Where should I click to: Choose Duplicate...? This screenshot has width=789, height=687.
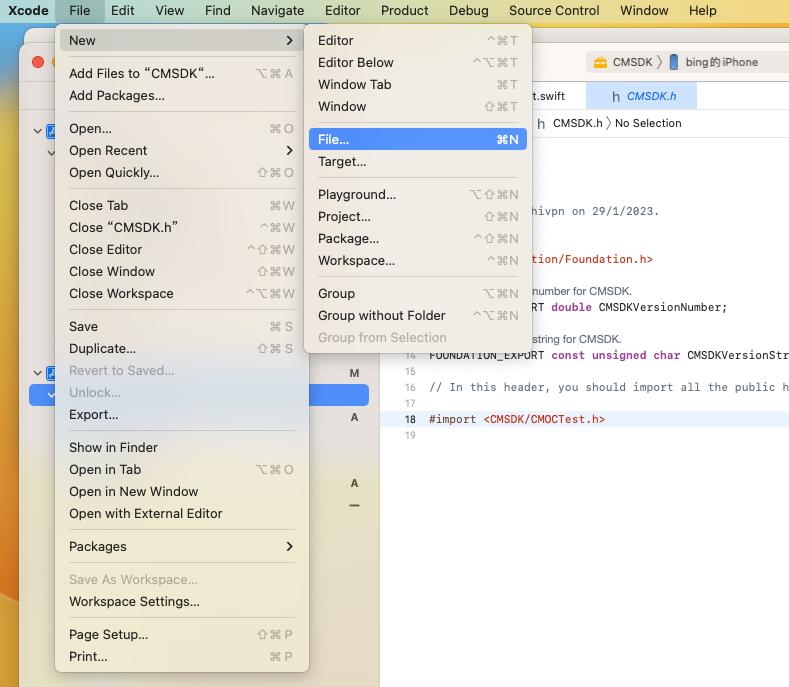[x=181, y=349]
